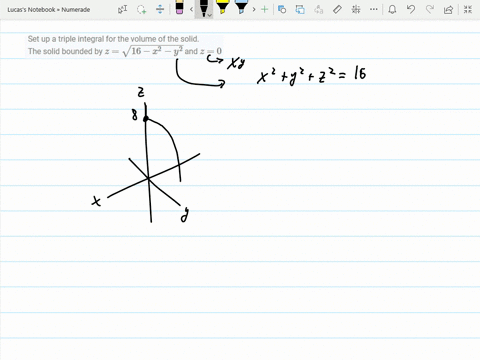Show more pens with right chevron
The height and width of the screenshot is (360, 480).
254,9
